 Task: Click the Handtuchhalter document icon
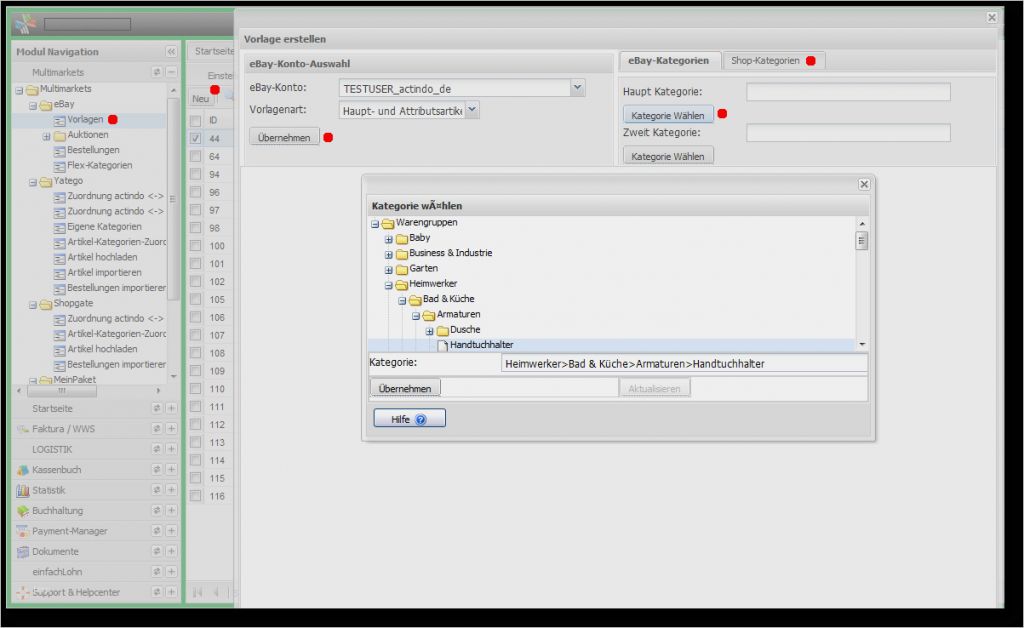442,345
